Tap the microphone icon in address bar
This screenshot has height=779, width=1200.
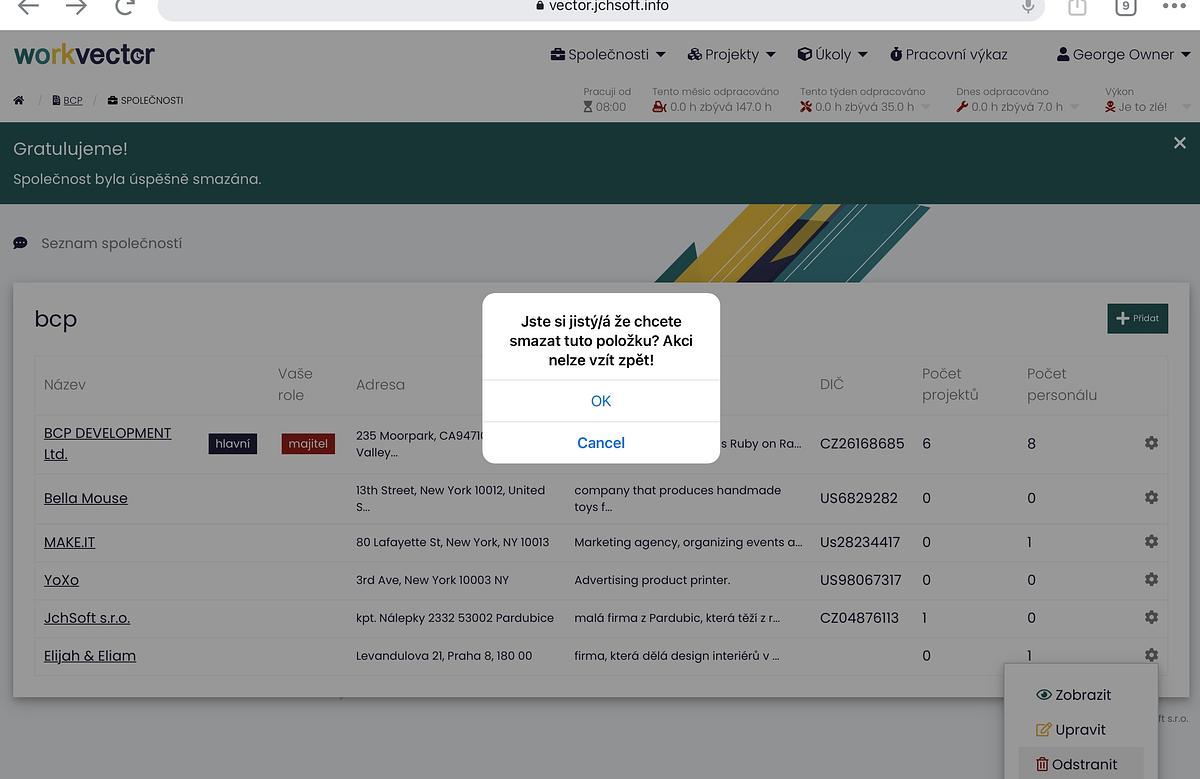click(1027, 7)
